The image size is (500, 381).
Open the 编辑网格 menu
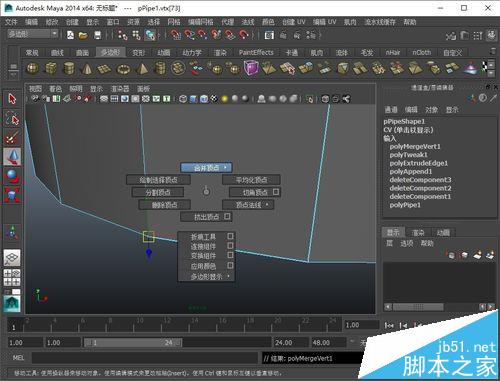(x=200, y=22)
